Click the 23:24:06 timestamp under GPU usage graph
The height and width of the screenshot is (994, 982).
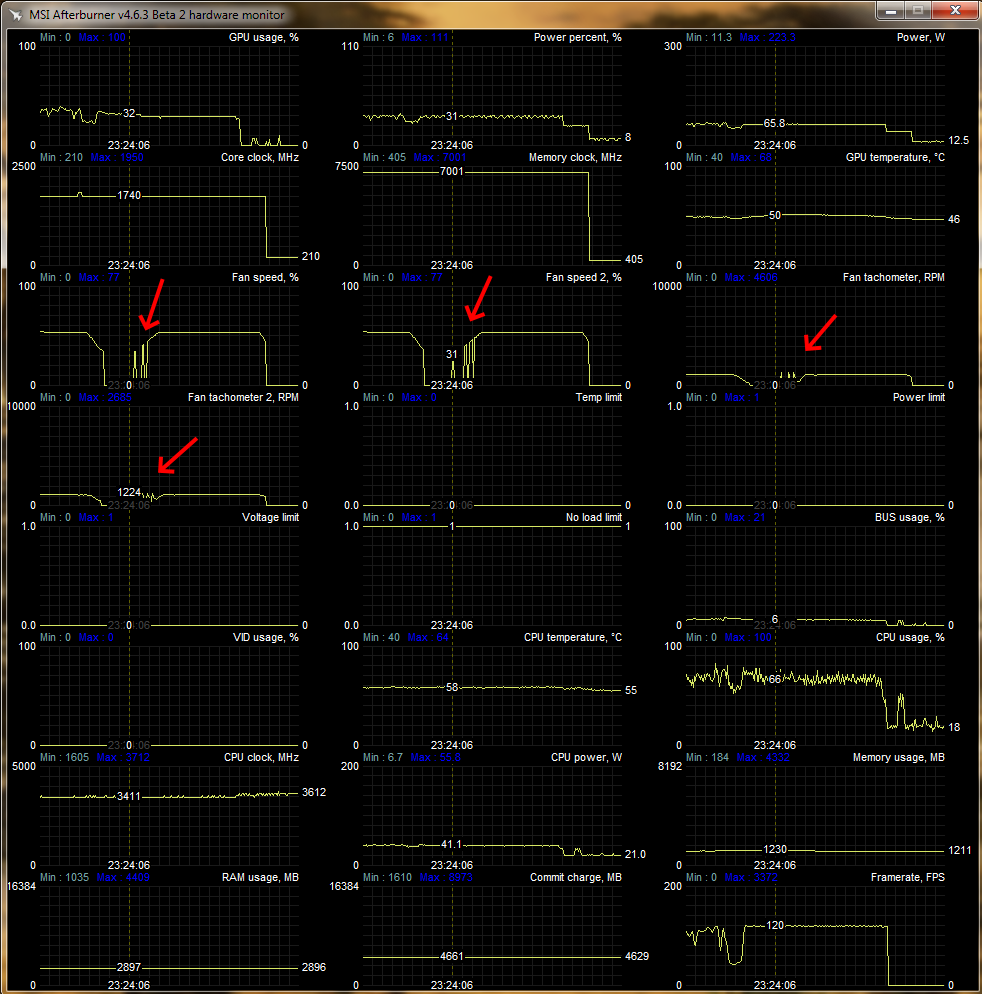129,145
